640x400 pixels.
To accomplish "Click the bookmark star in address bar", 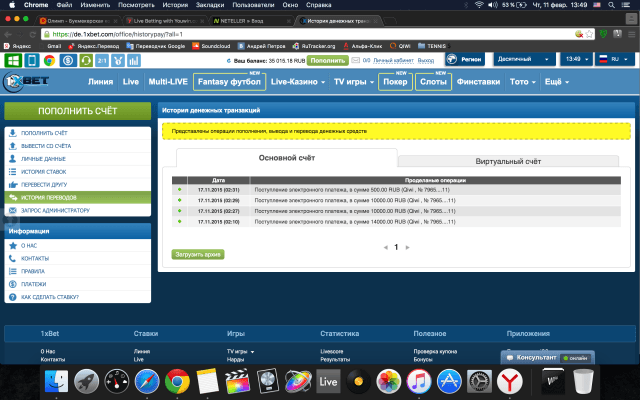I will [x=589, y=34].
